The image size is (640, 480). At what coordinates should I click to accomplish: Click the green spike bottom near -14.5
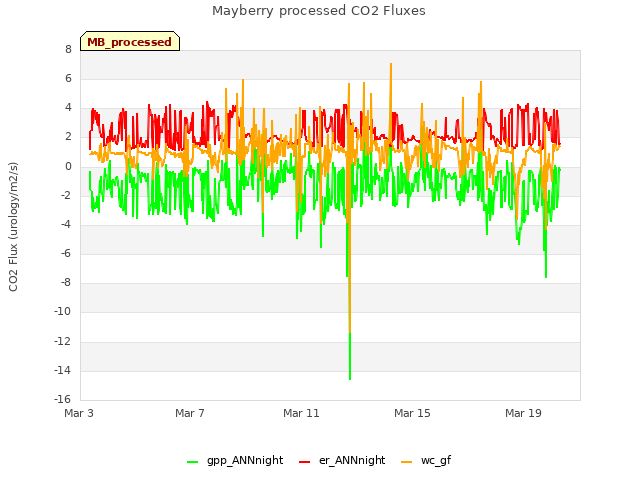(x=350, y=378)
